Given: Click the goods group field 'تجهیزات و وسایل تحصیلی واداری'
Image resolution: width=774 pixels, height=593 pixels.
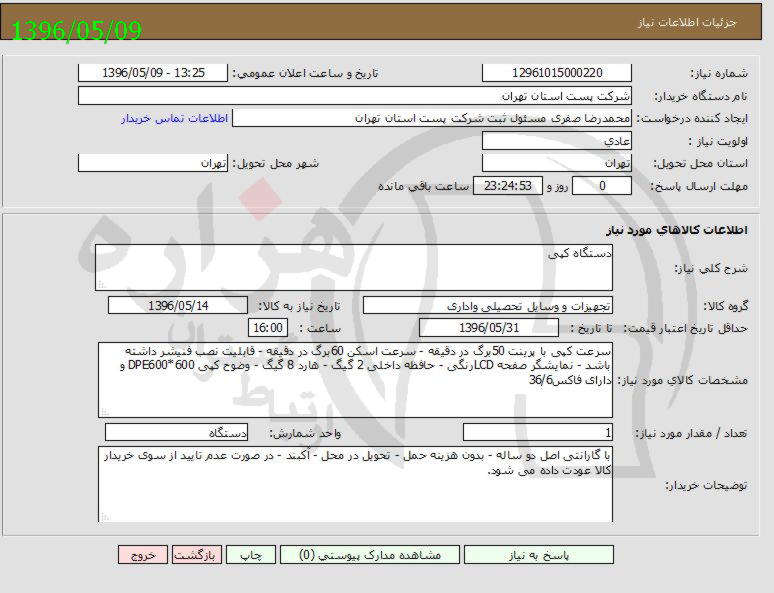Looking at the screenshot, I should (488, 306).
